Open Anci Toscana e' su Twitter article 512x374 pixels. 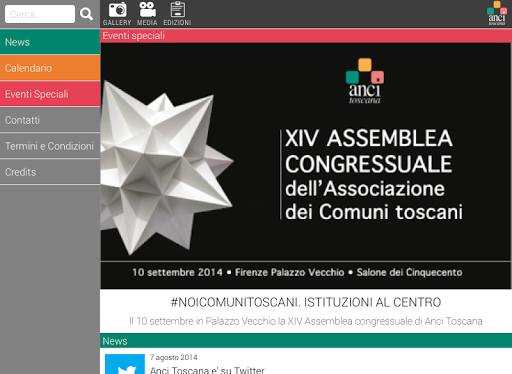click(207, 370)
